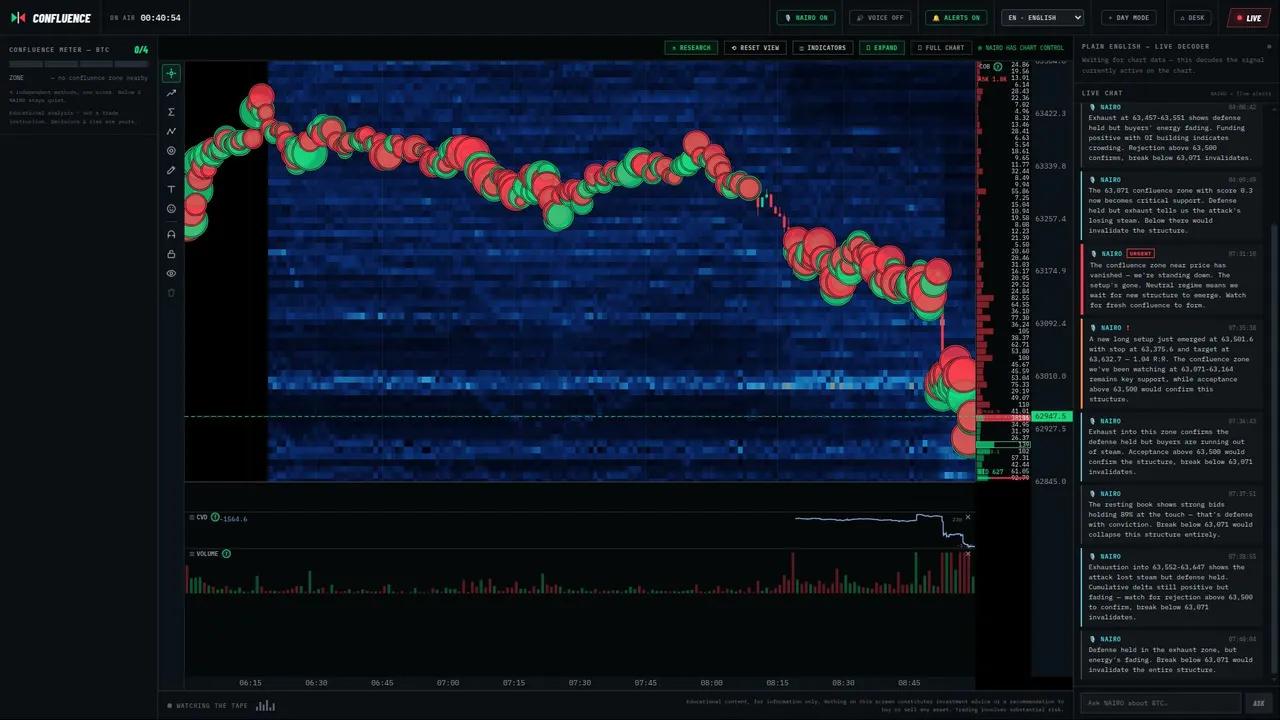
Task: Click the LIVE CHAT section heading
Action: point(1102,93)
